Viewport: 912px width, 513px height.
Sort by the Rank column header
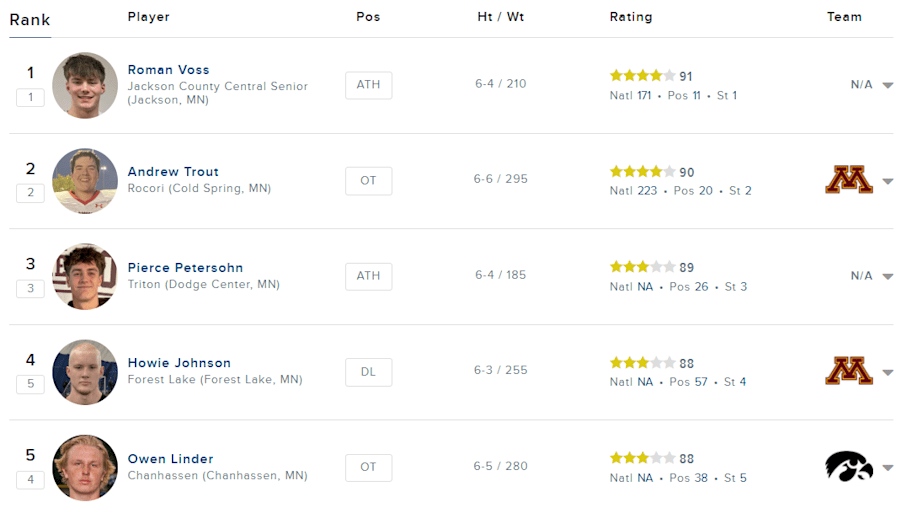point(30,20)
